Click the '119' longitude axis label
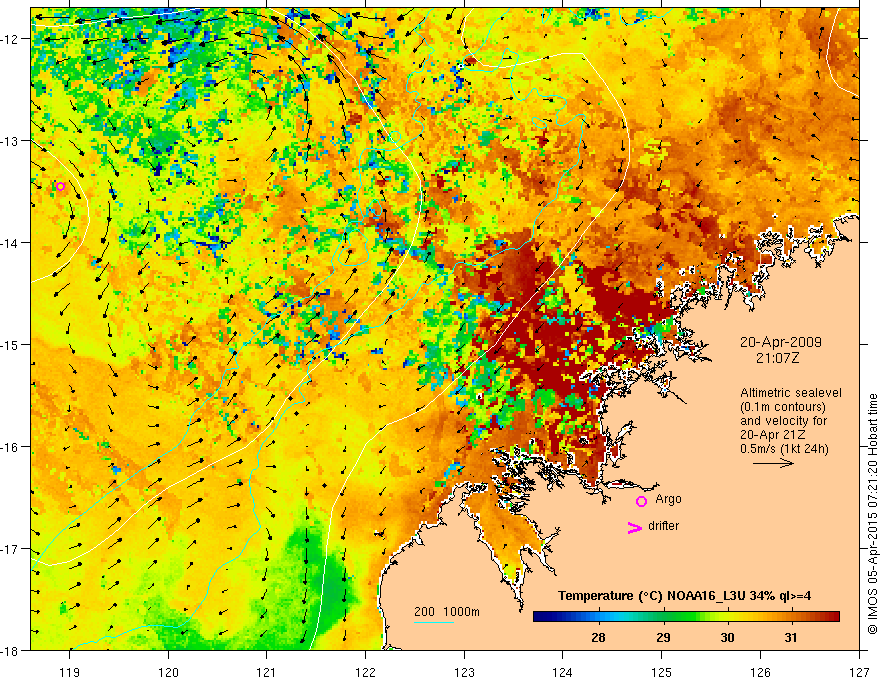Image resolution: width=880 pixels, height=680 pixels. [70, 672]
